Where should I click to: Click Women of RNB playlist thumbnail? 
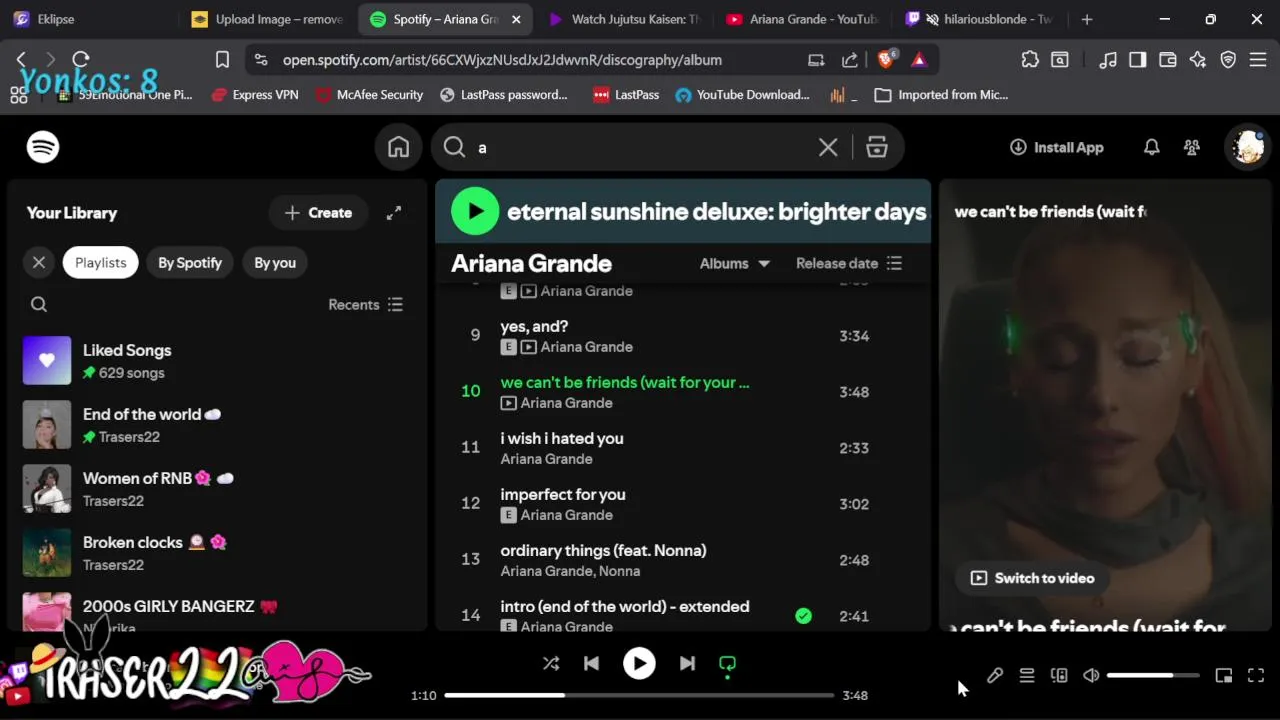[x=47, y=489]
